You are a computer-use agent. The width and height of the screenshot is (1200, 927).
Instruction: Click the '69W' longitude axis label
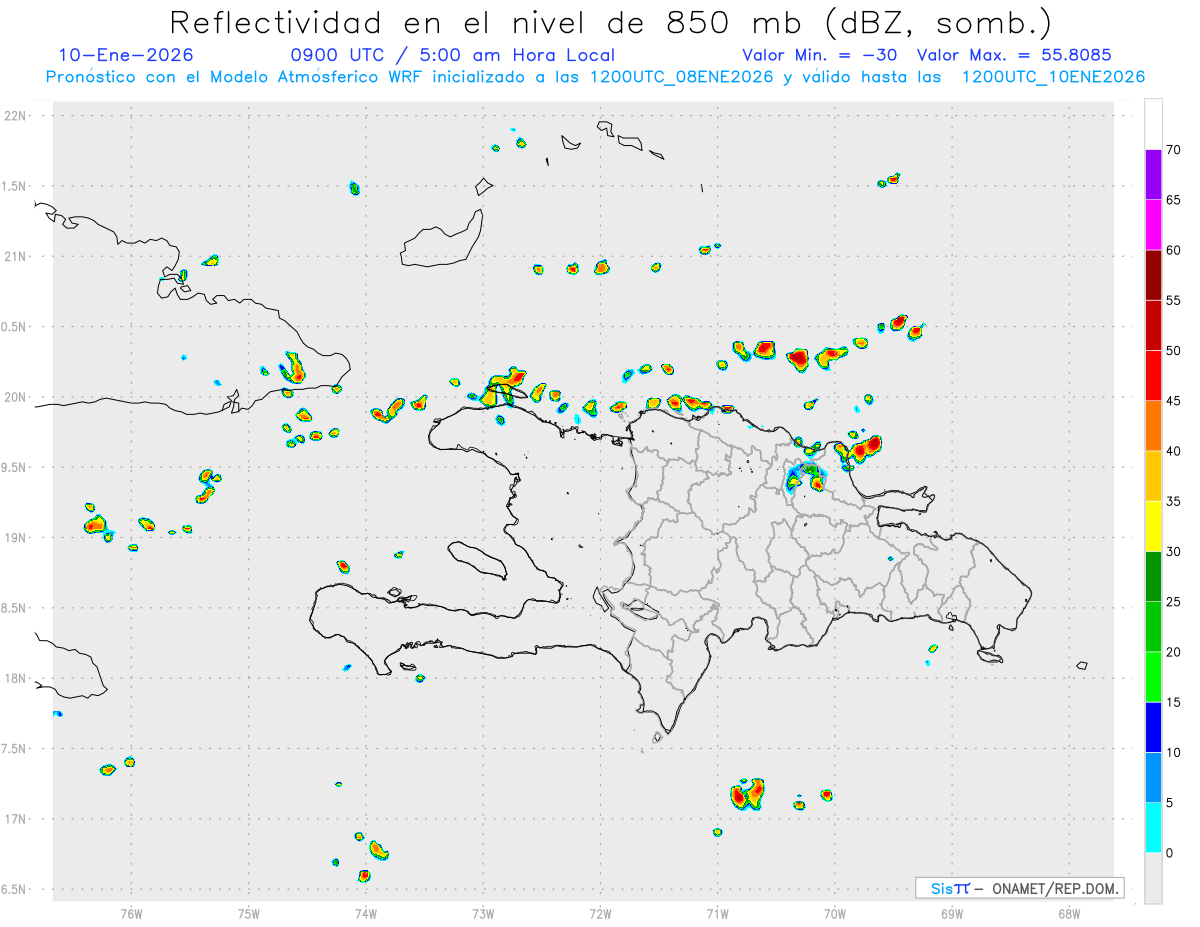(x=952, y=913)
